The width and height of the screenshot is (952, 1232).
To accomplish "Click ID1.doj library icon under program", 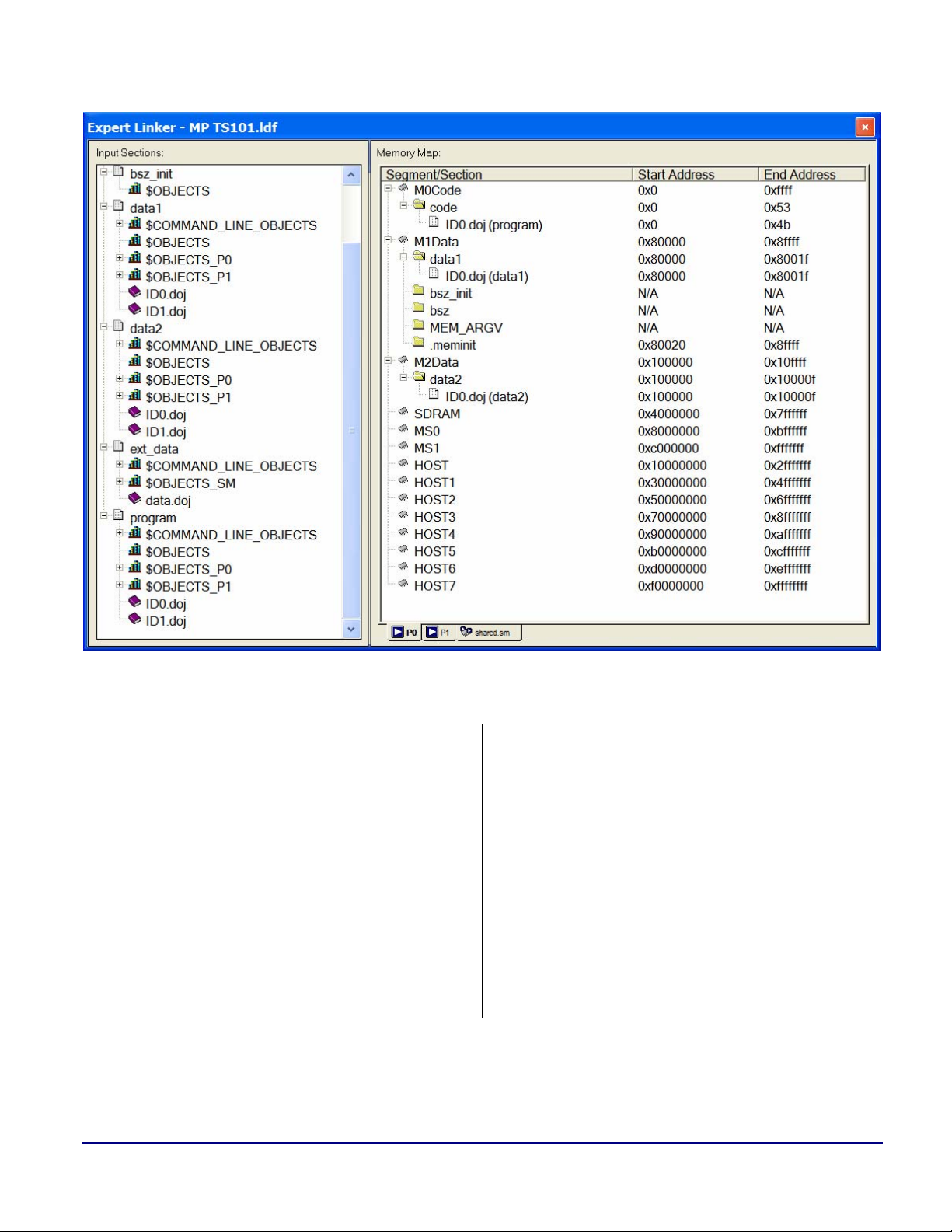I will [x=134, y=619].
